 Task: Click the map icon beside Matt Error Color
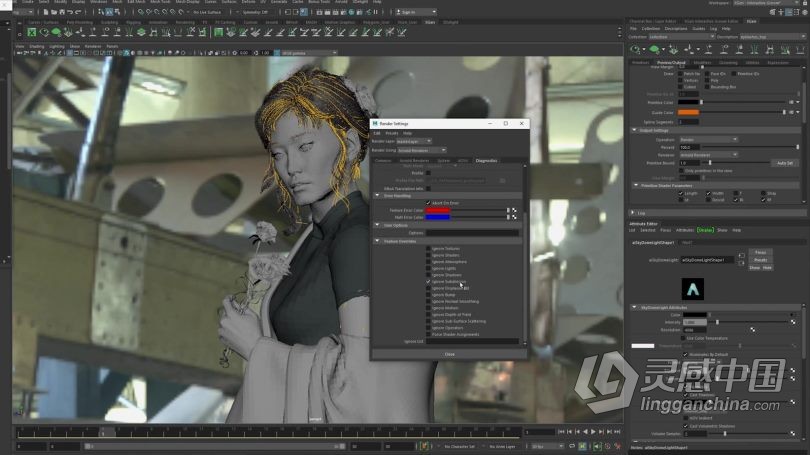click(x=514, y=217)
